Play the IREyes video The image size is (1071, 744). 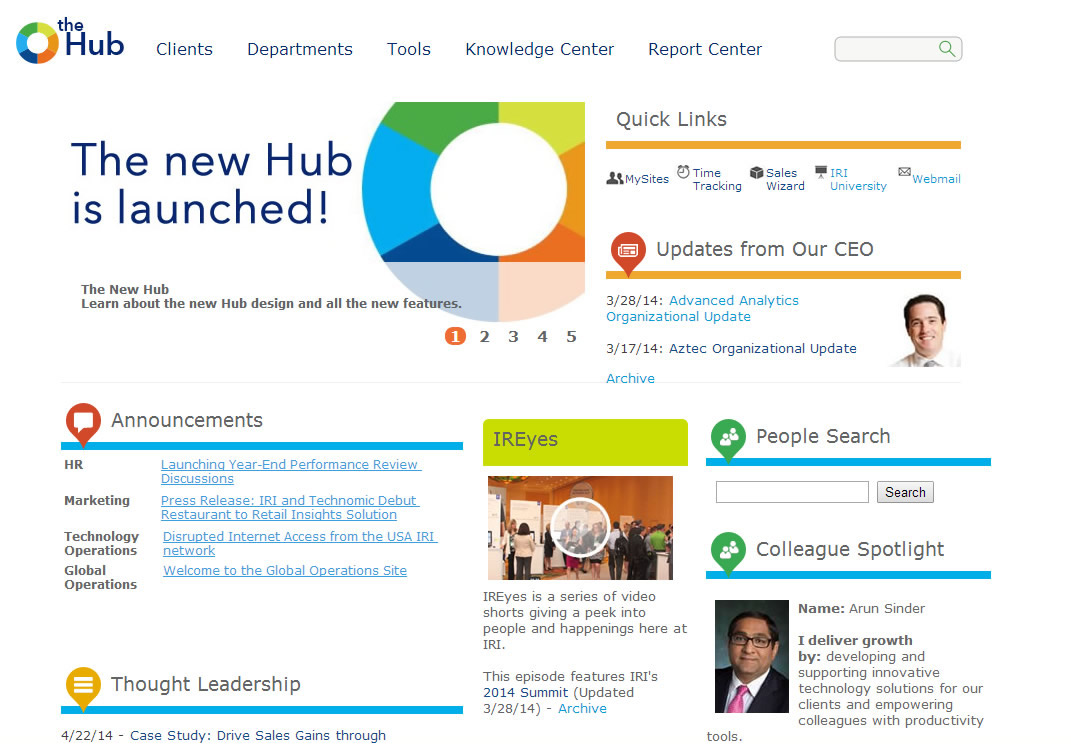pyautogui.click(x=580, y=527)
